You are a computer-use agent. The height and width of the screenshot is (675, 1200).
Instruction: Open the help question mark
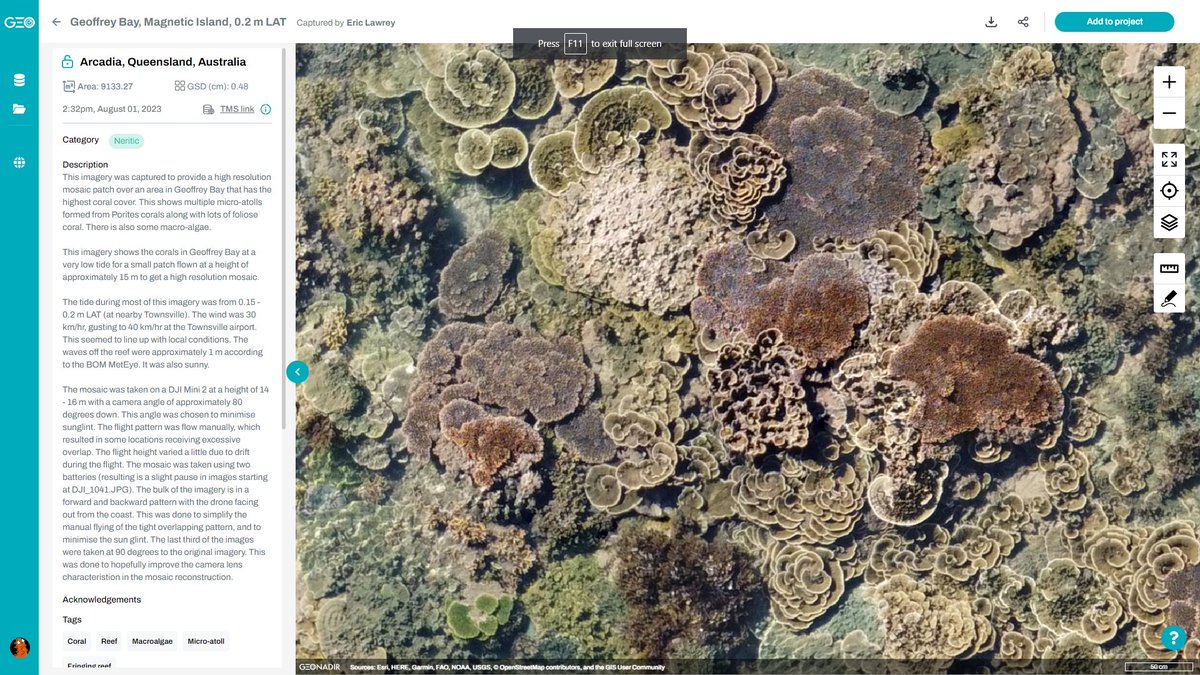click(x=1172, y=638)
